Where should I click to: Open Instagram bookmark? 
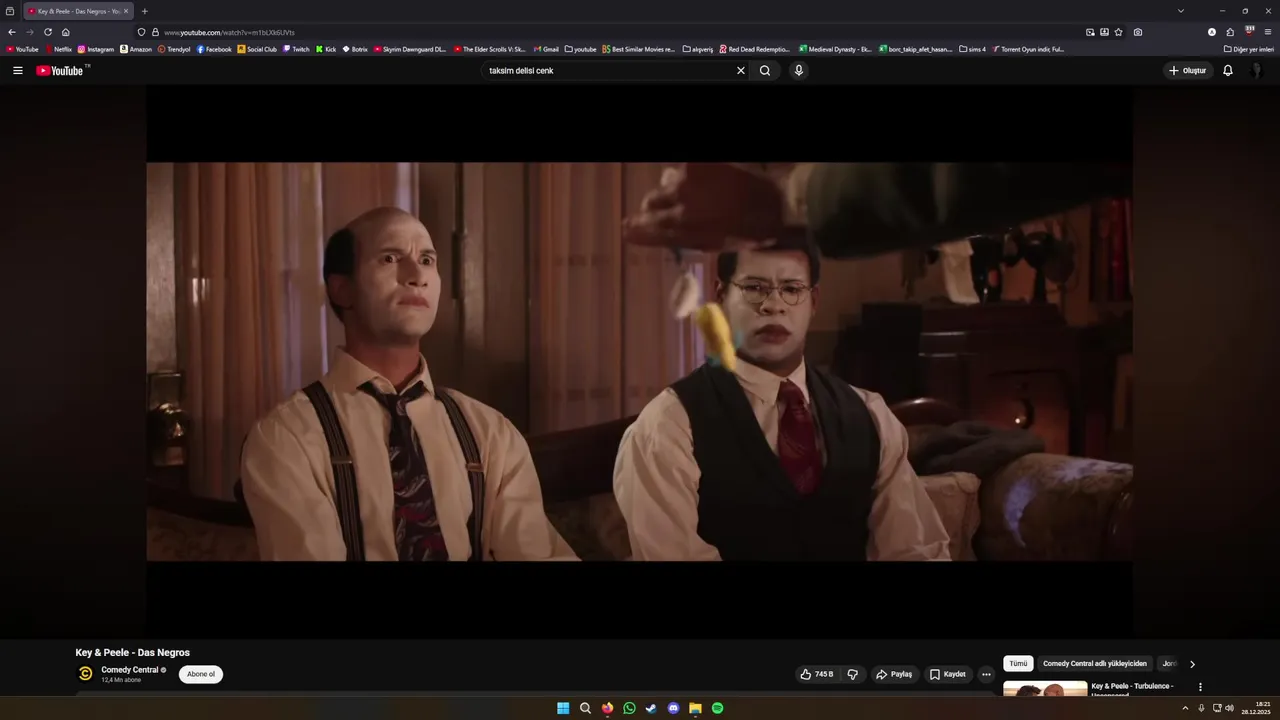(96, 49)
